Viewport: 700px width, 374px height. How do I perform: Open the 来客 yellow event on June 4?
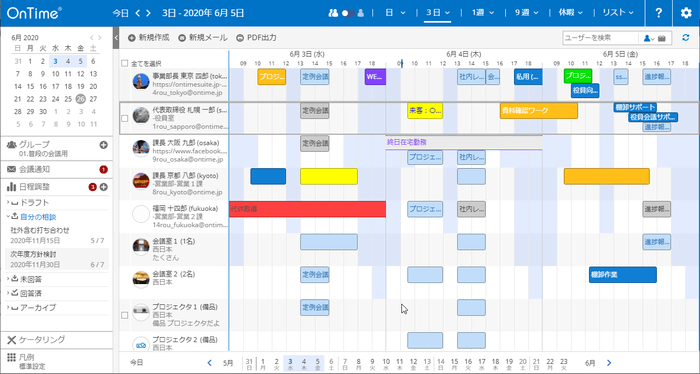point(425,111)
